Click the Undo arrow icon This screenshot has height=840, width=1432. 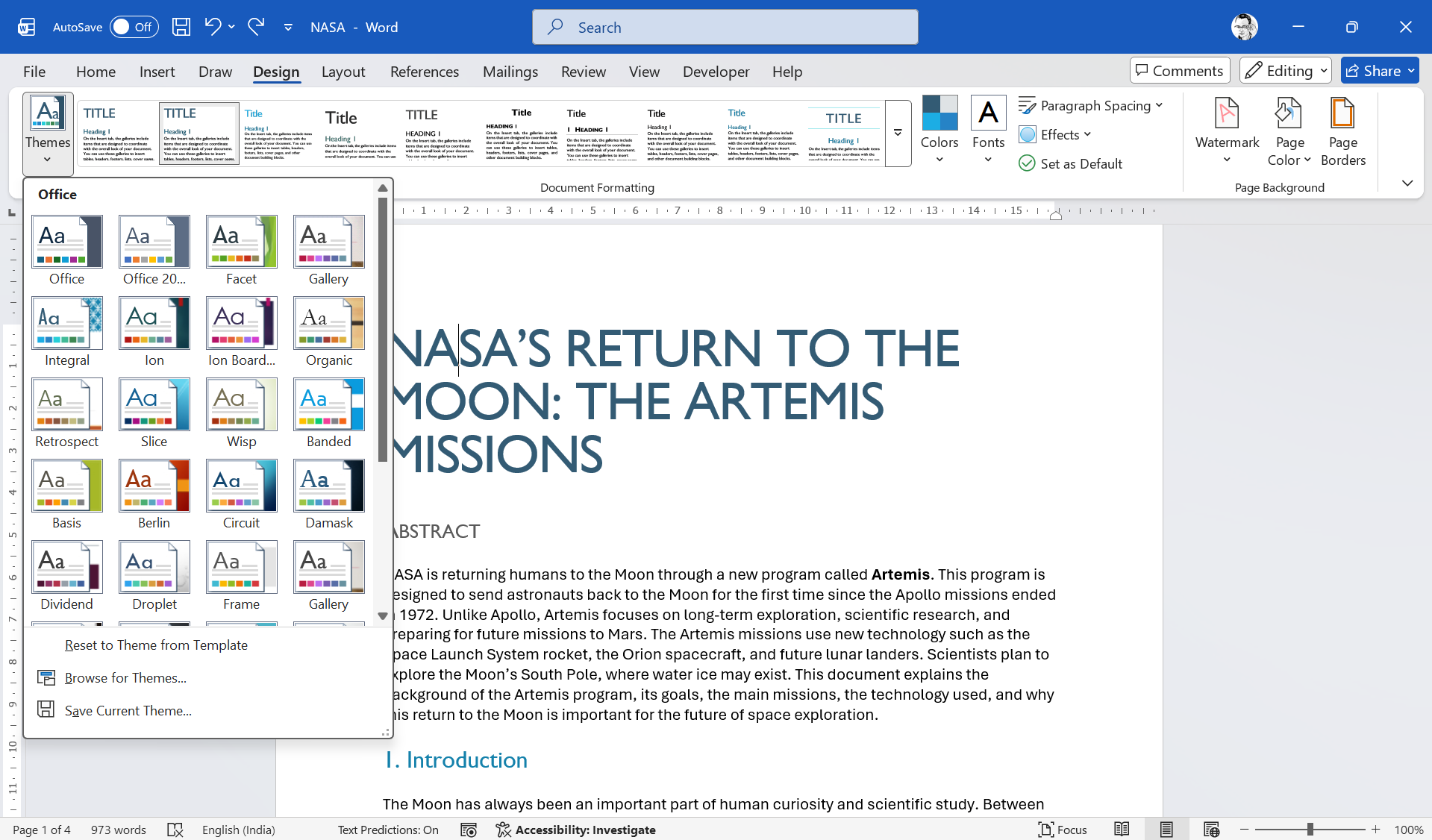pos(213,27)
